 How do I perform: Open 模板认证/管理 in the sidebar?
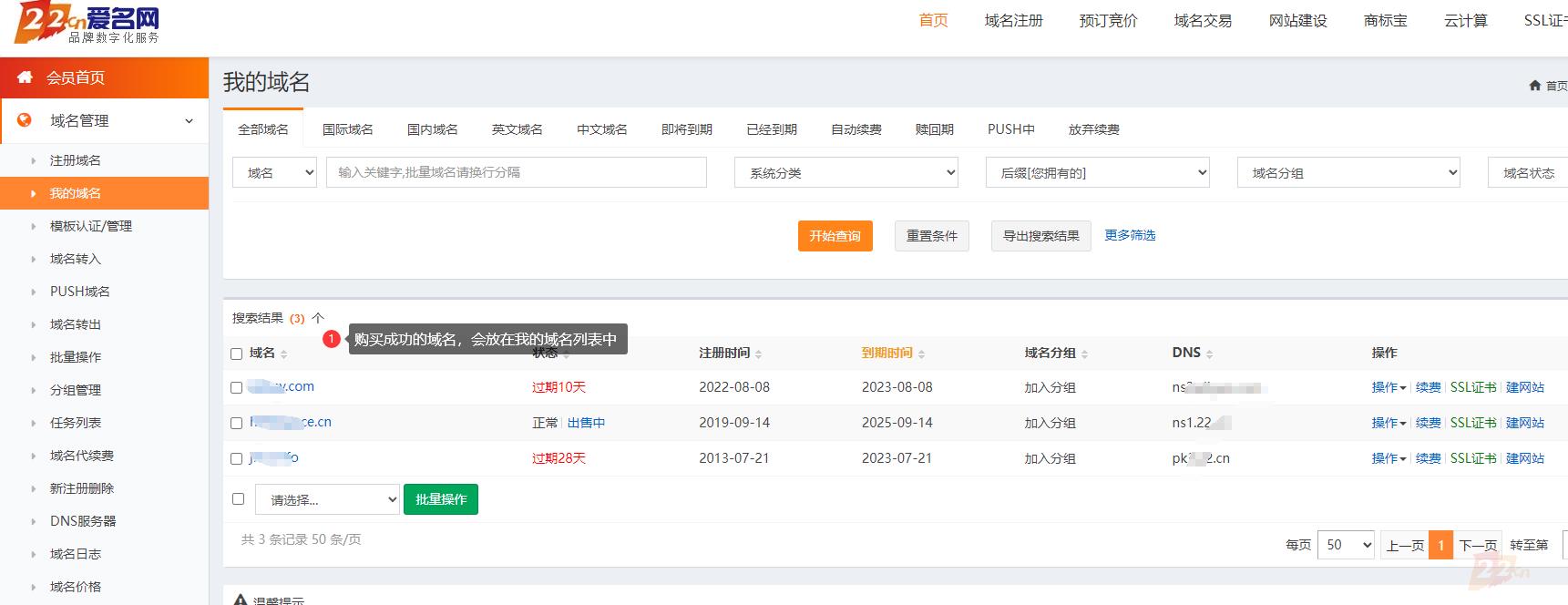coord(91,226)
